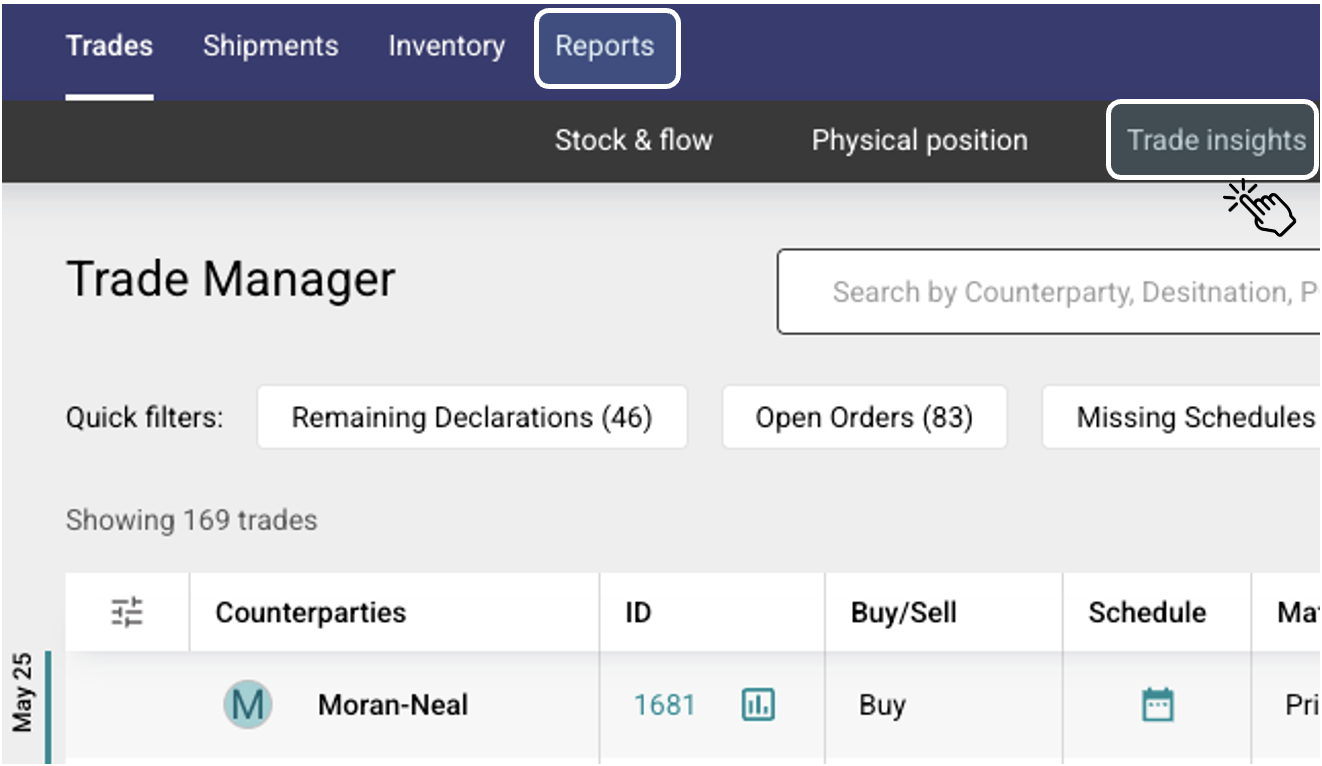
Task: Switch to the Inventory tab
Action: point(445,45)
